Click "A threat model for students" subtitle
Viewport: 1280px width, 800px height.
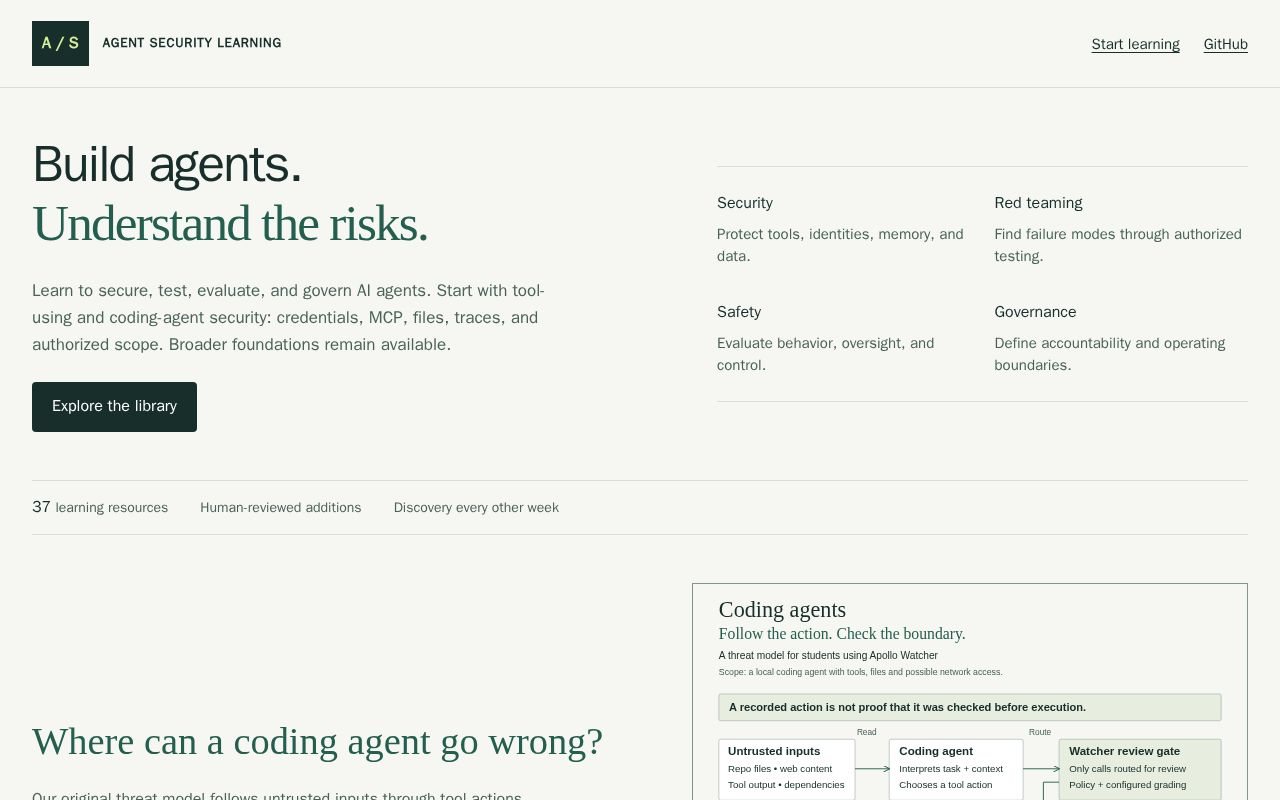click(x=828, y=656)
